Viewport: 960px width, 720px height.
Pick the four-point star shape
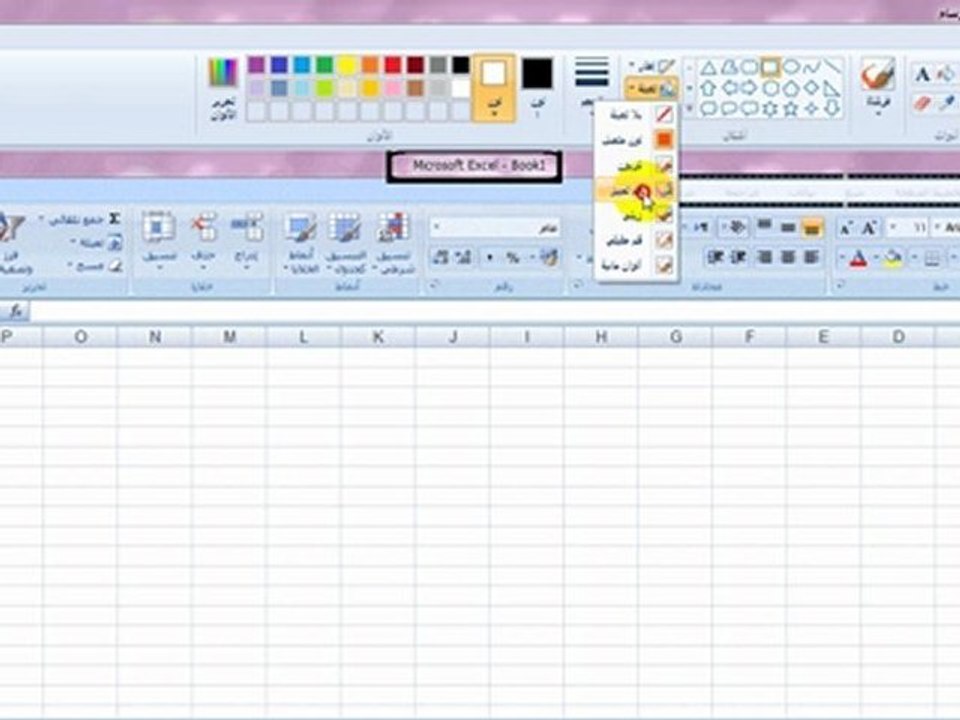pos(811,109)
